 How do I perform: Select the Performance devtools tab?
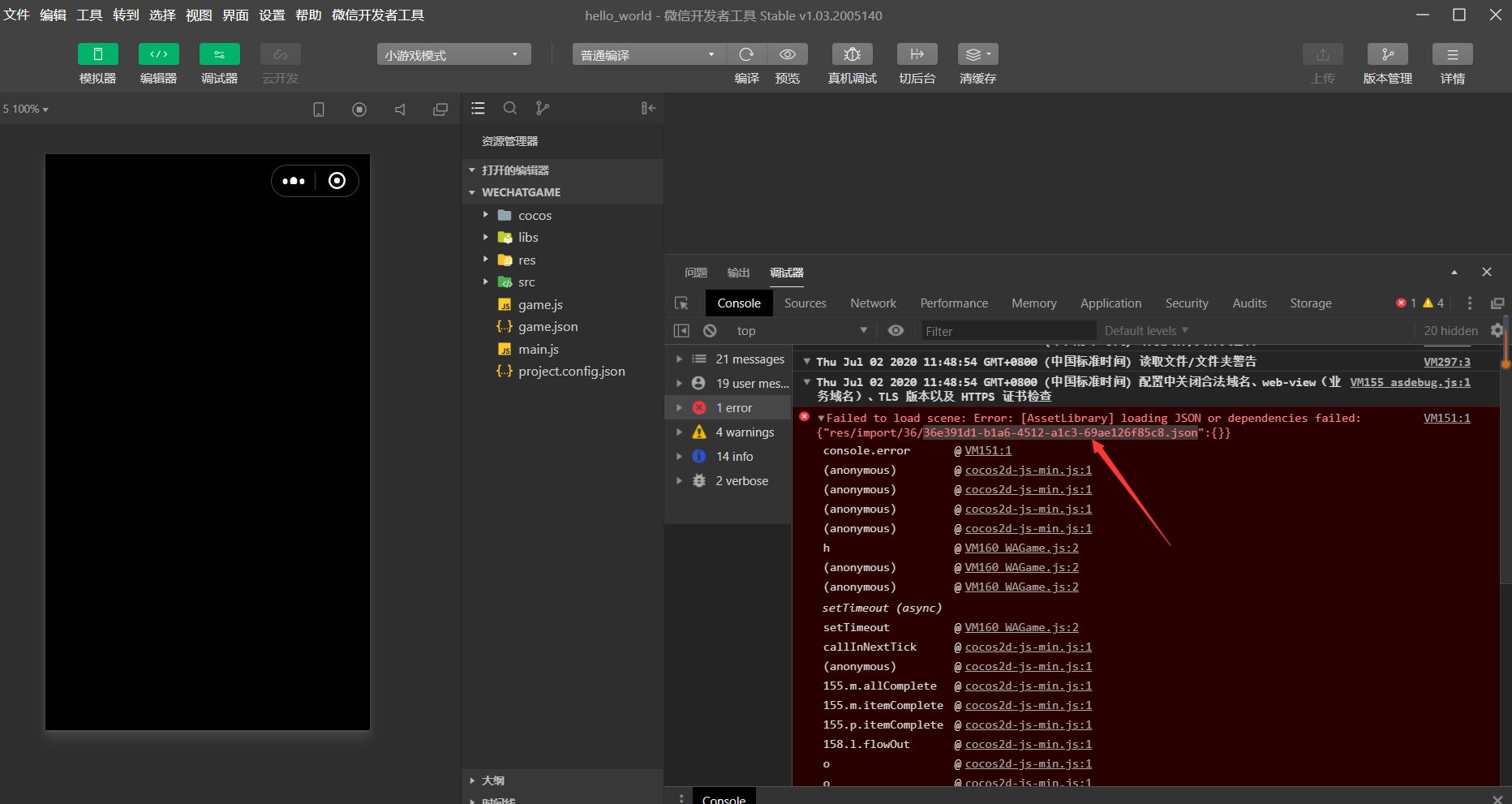pyautogui.click(x=954, y=303)
